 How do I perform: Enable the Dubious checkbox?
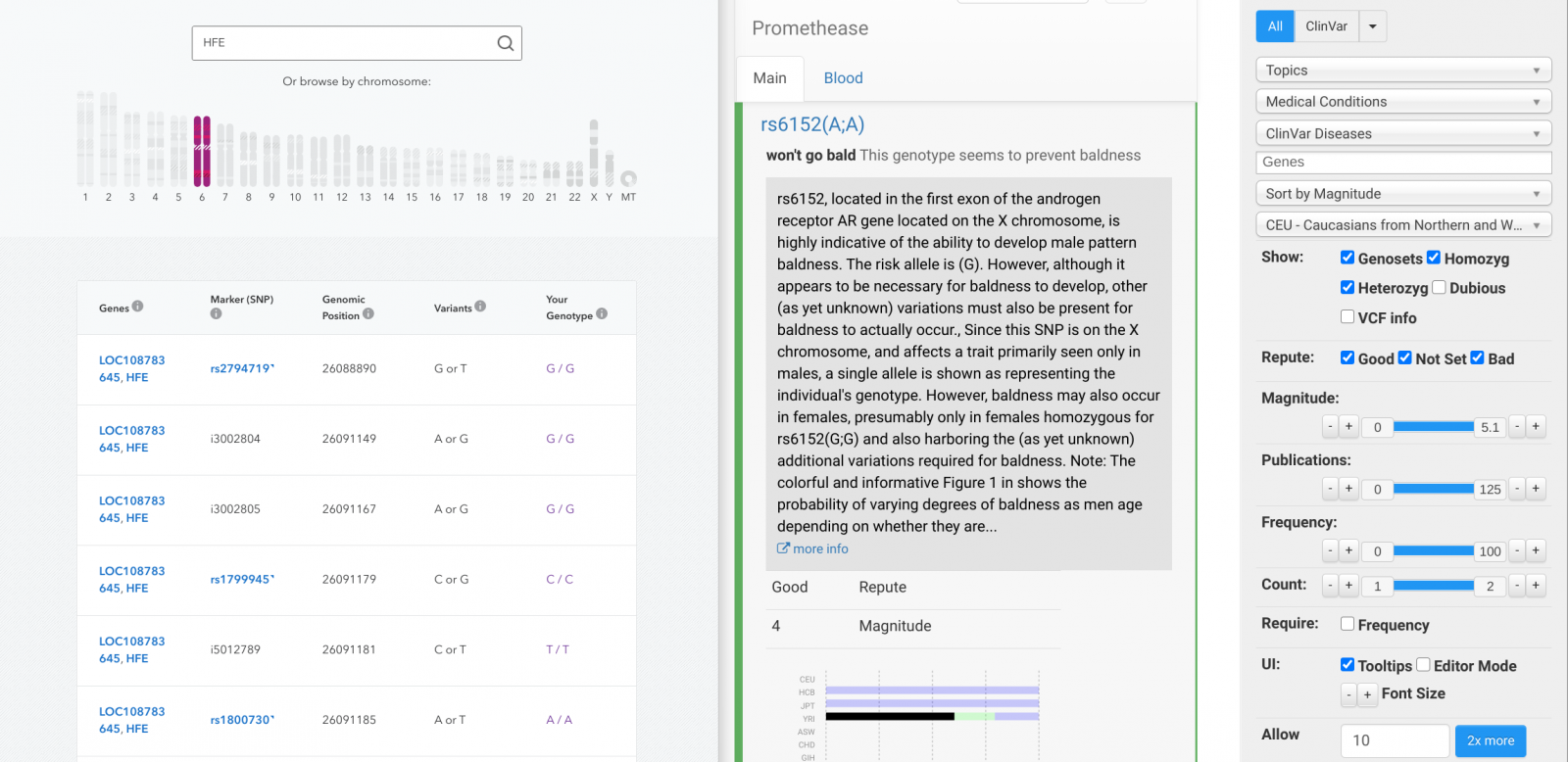click(1439, 287)
